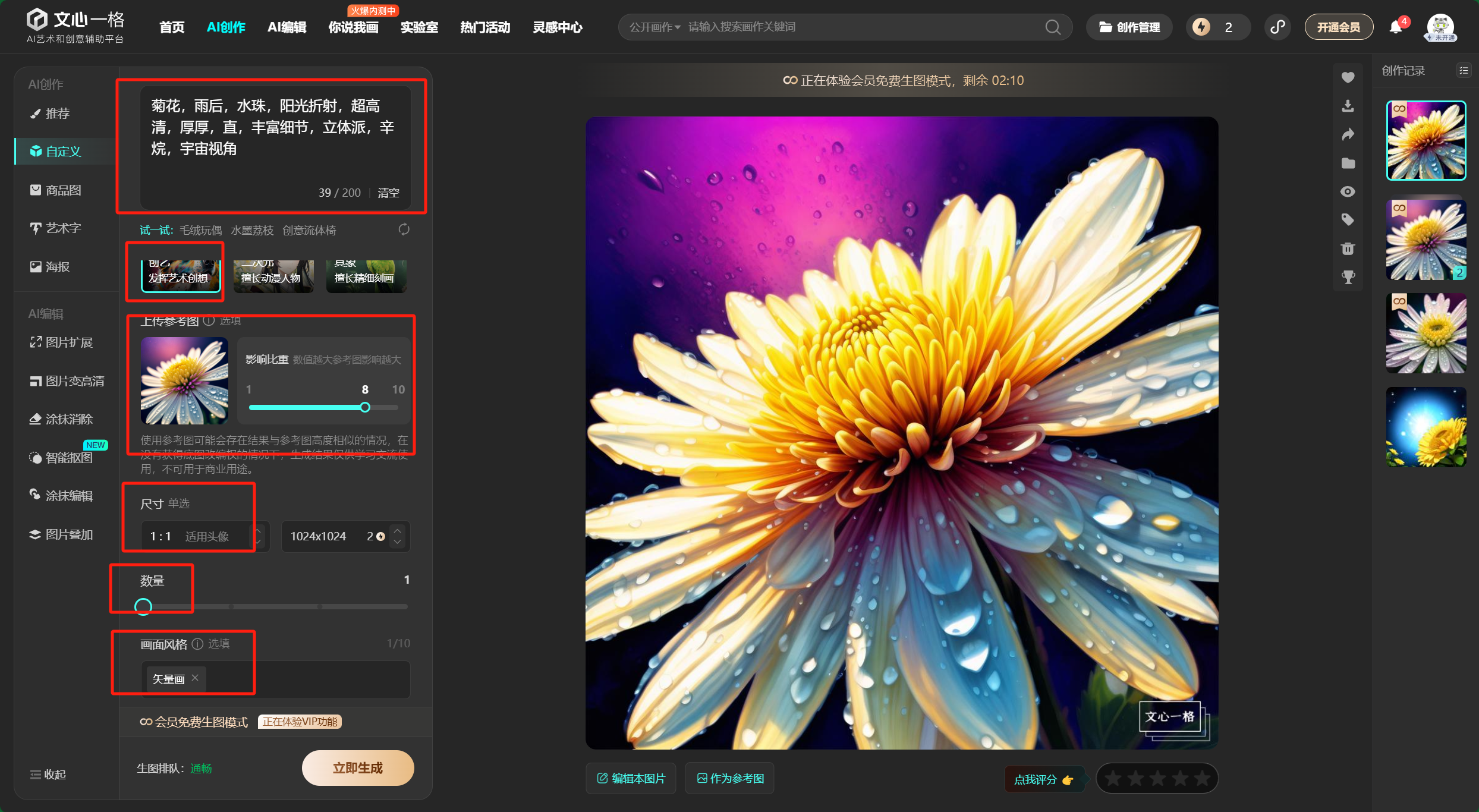Screen dimensions: 1479x812
Task: Click the 作为参考图 button
Action: (x=730, y=778)
